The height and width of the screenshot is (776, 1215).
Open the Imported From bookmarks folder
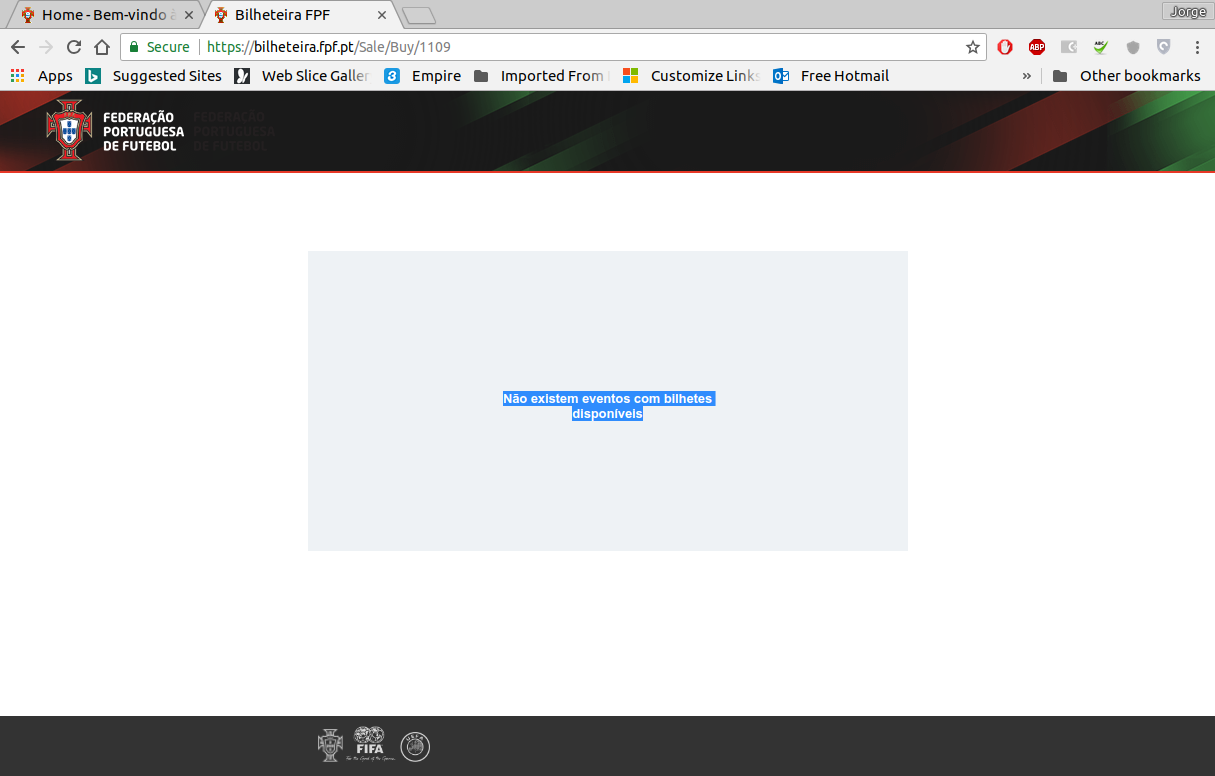click(539, 76)
